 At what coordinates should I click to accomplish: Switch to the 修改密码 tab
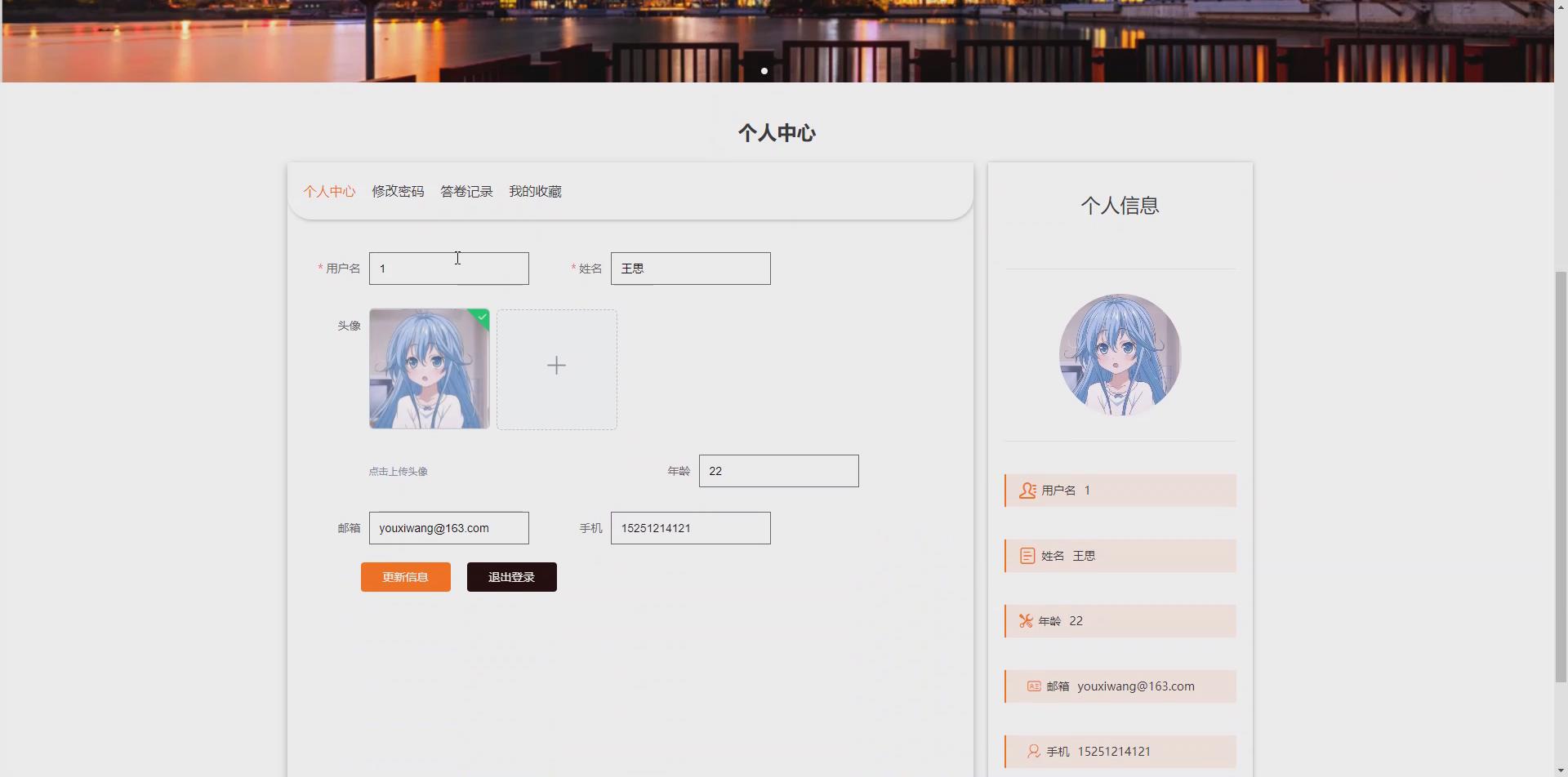398,191
